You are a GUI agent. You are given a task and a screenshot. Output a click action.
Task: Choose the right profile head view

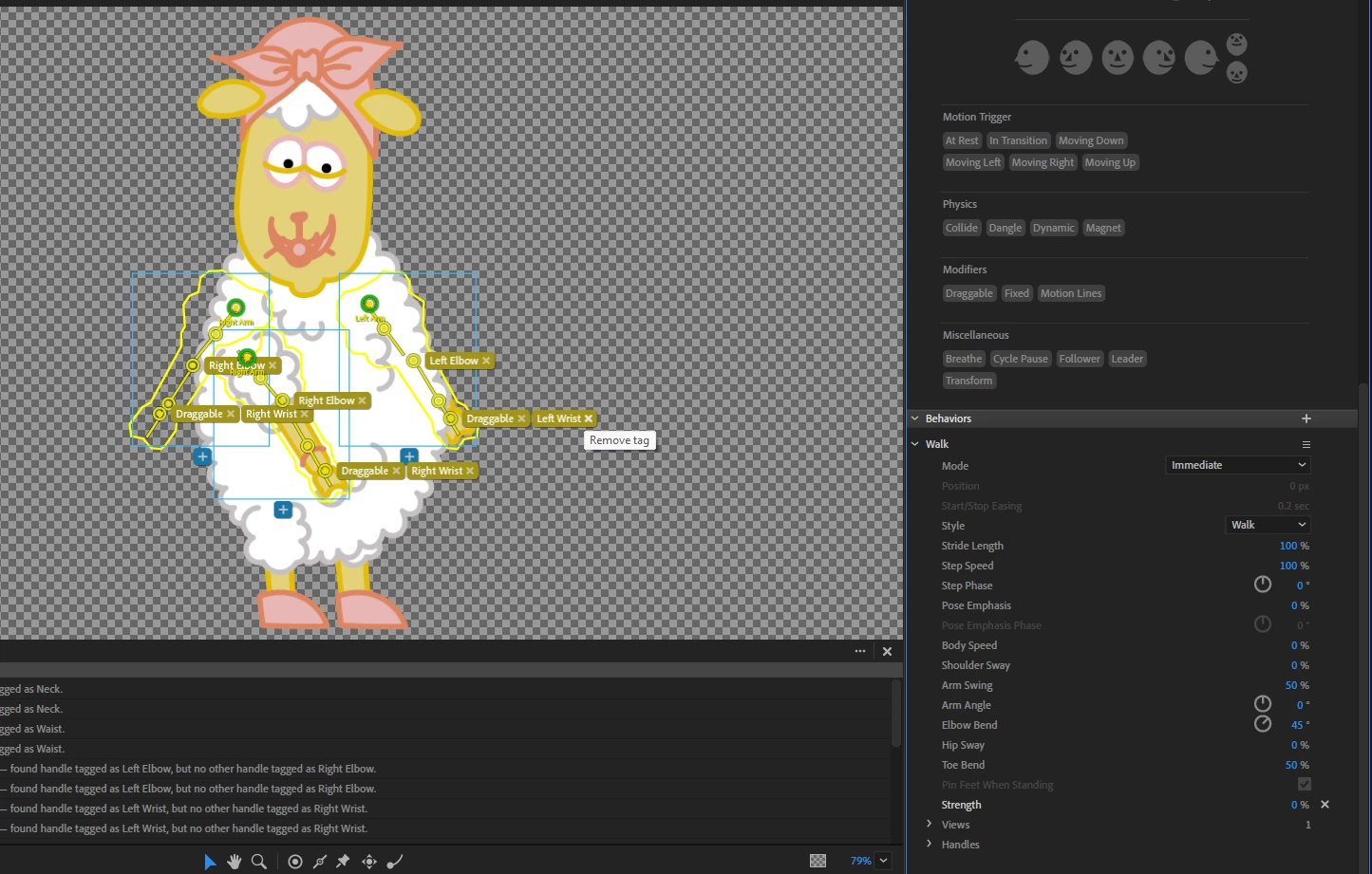1201,57
